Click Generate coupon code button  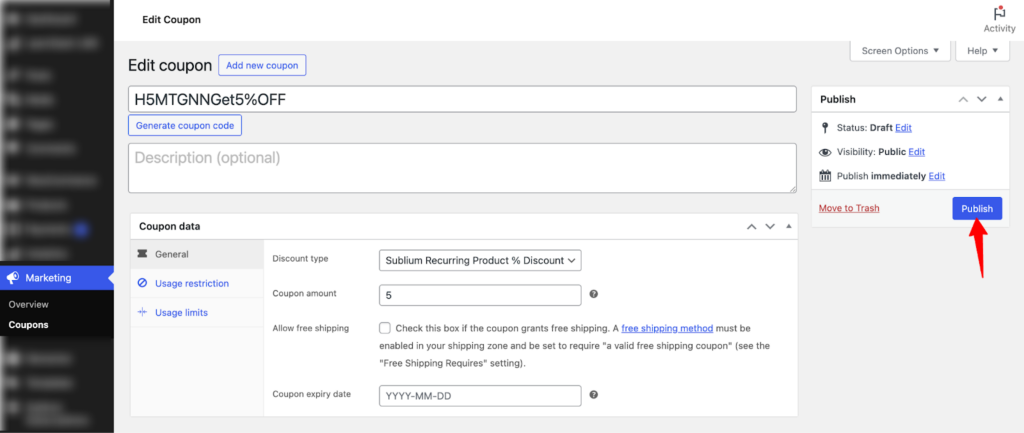click(x=185, y=126)
